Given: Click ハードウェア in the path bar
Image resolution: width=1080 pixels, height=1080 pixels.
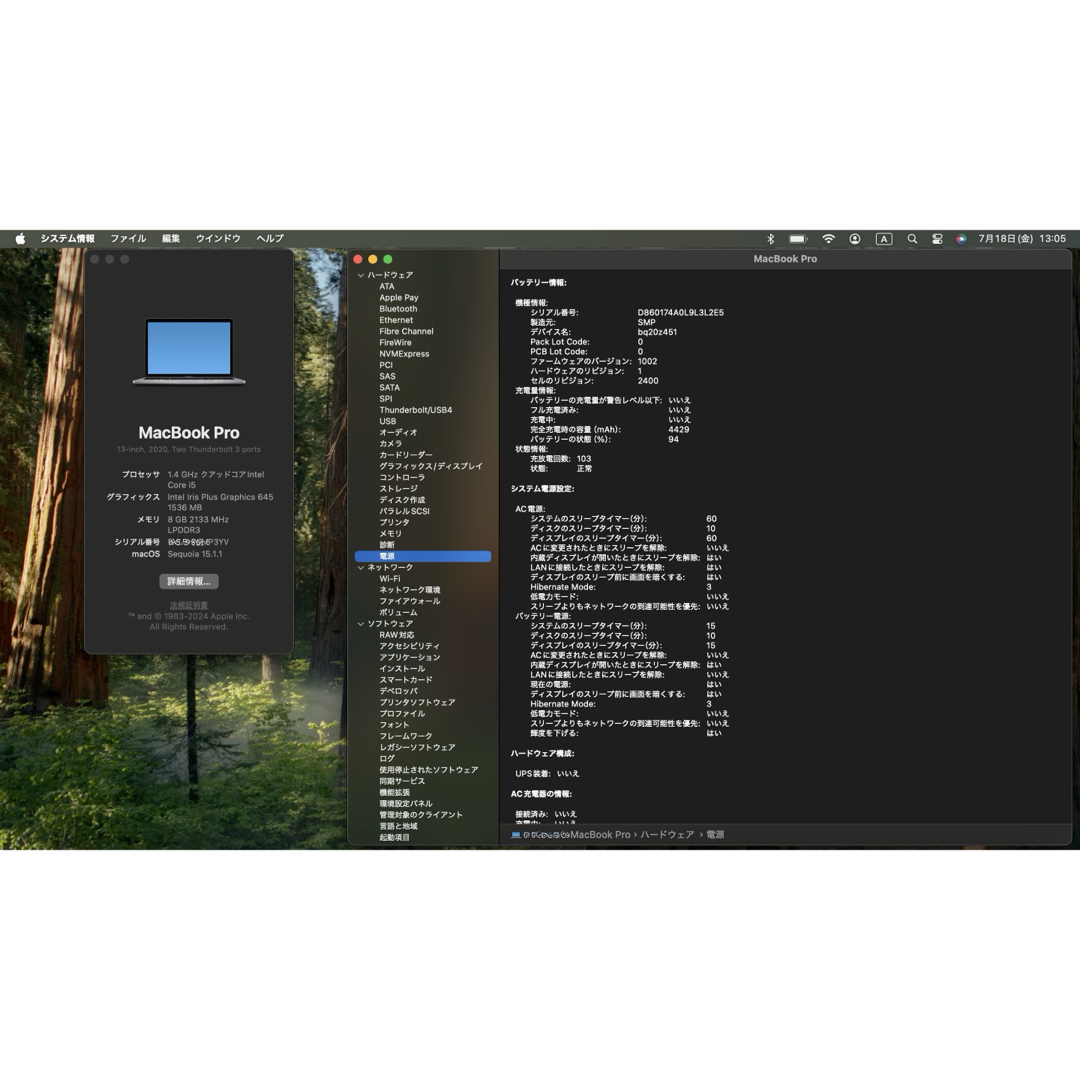Looking at the screenshot, I should pyautogui.click(x=667, y=834).
